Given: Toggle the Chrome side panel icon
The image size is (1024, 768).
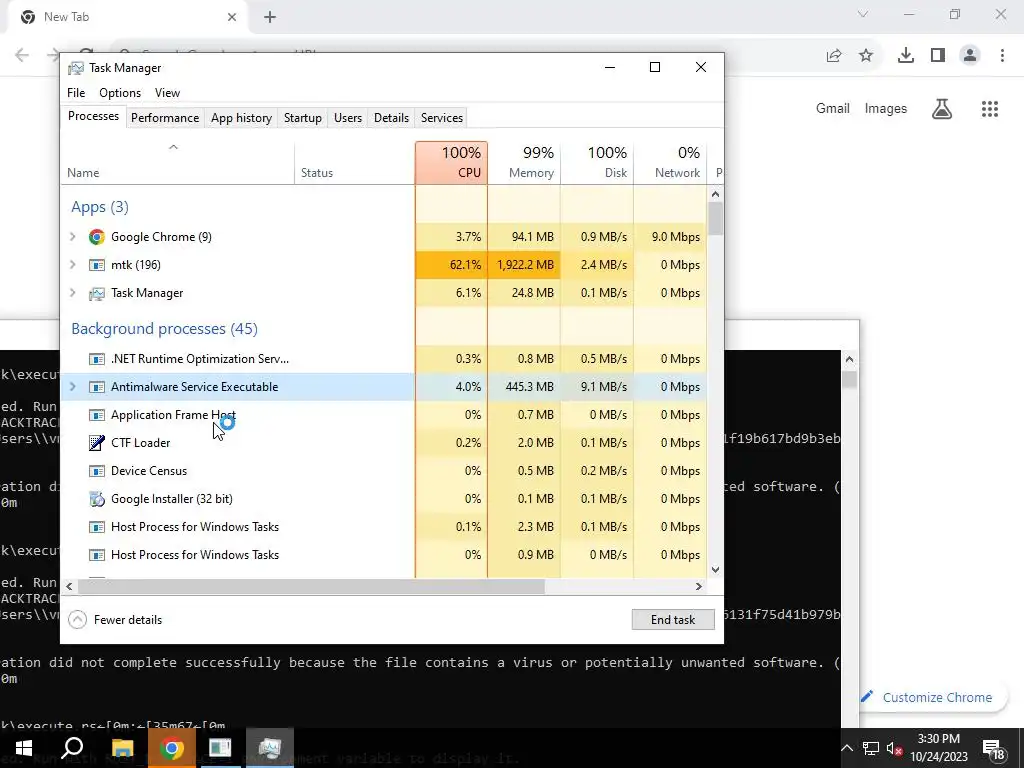Looking at the screenshot, I should click(x=938, y=56).
